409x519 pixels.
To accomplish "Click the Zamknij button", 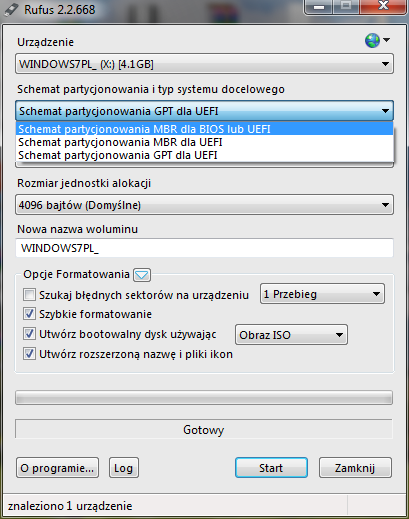I will coord(355,468).
